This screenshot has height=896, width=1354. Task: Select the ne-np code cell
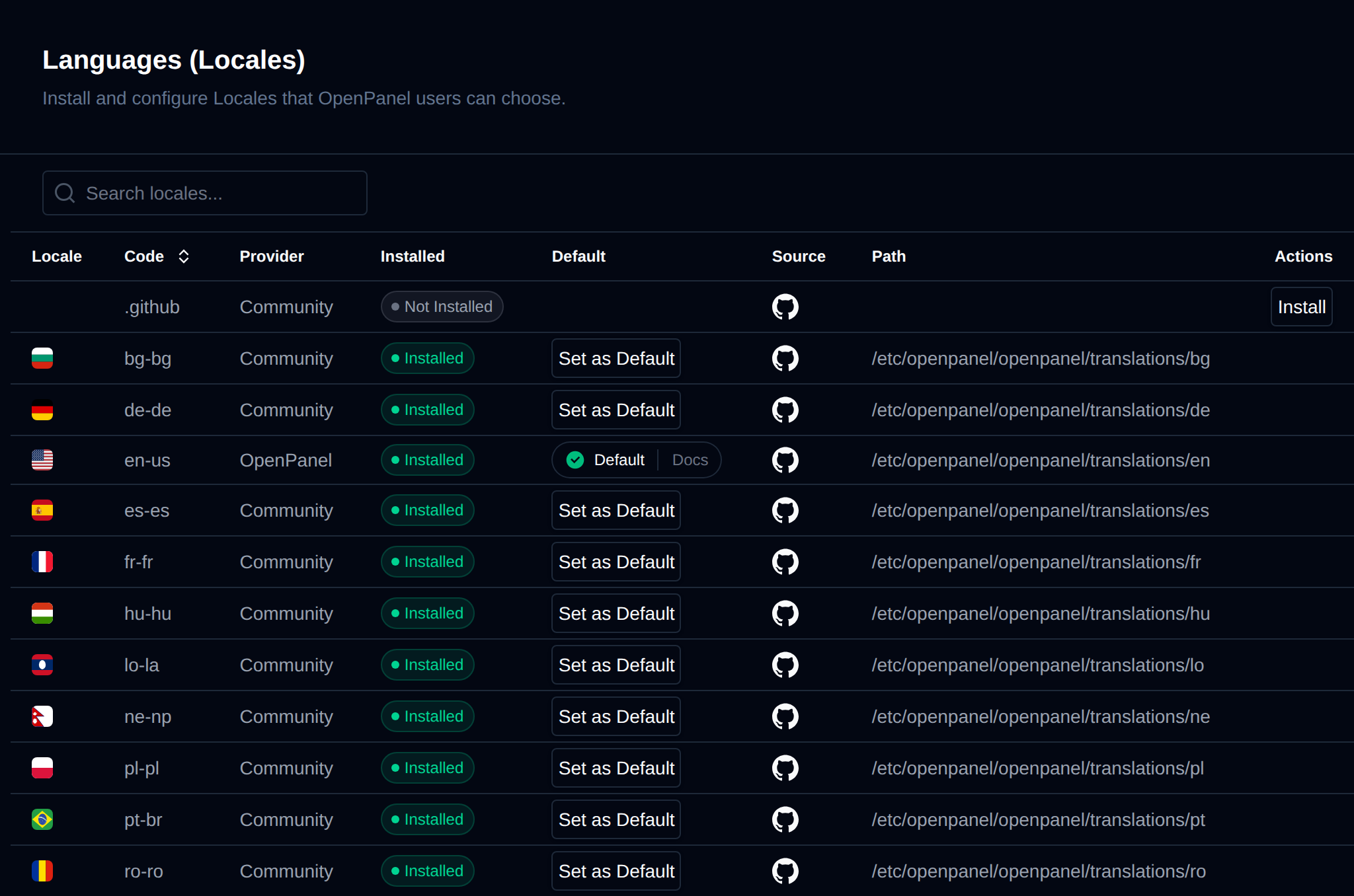148,716
